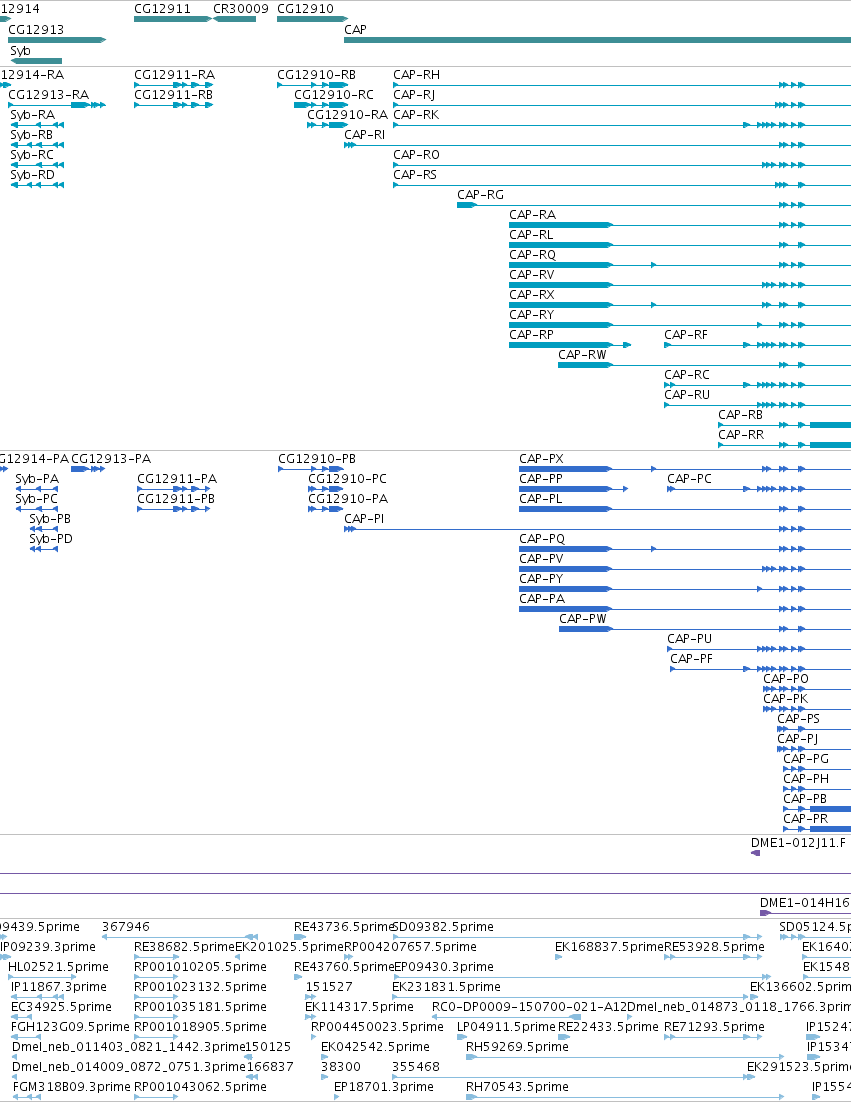
Task: Select transcript CG12910-RC
Action: click(x=320, y=105)
